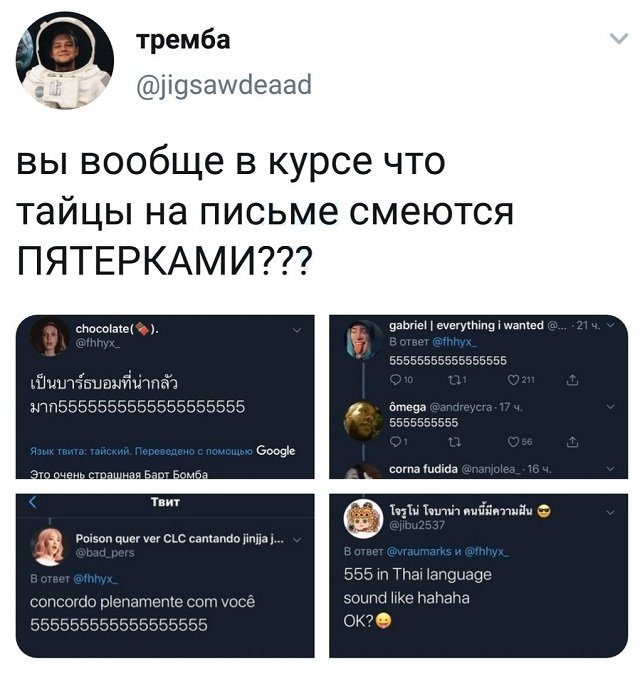Click the reply icon under gabriel's tweet
Image resolution: width=640 pixels, height=676 pixels.
(395, 380)
